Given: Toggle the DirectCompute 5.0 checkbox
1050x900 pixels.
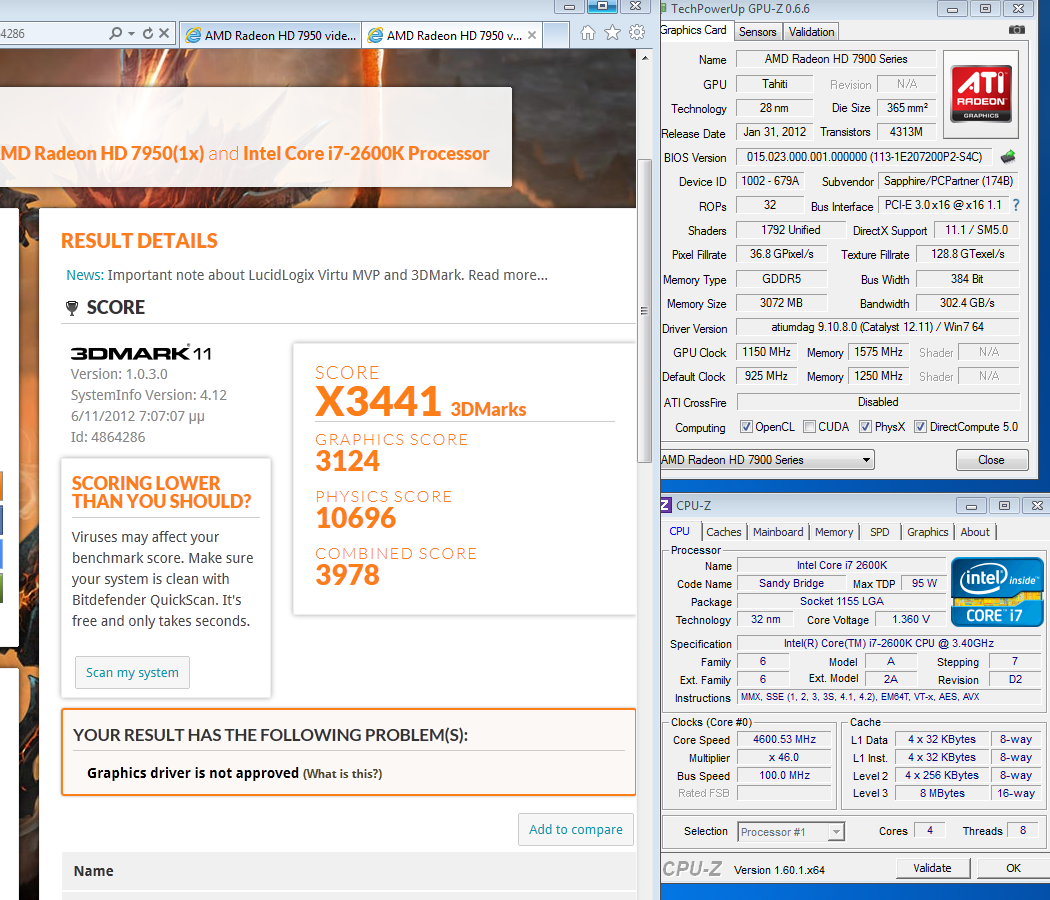Looking at the screenshot, I should 920,427.
